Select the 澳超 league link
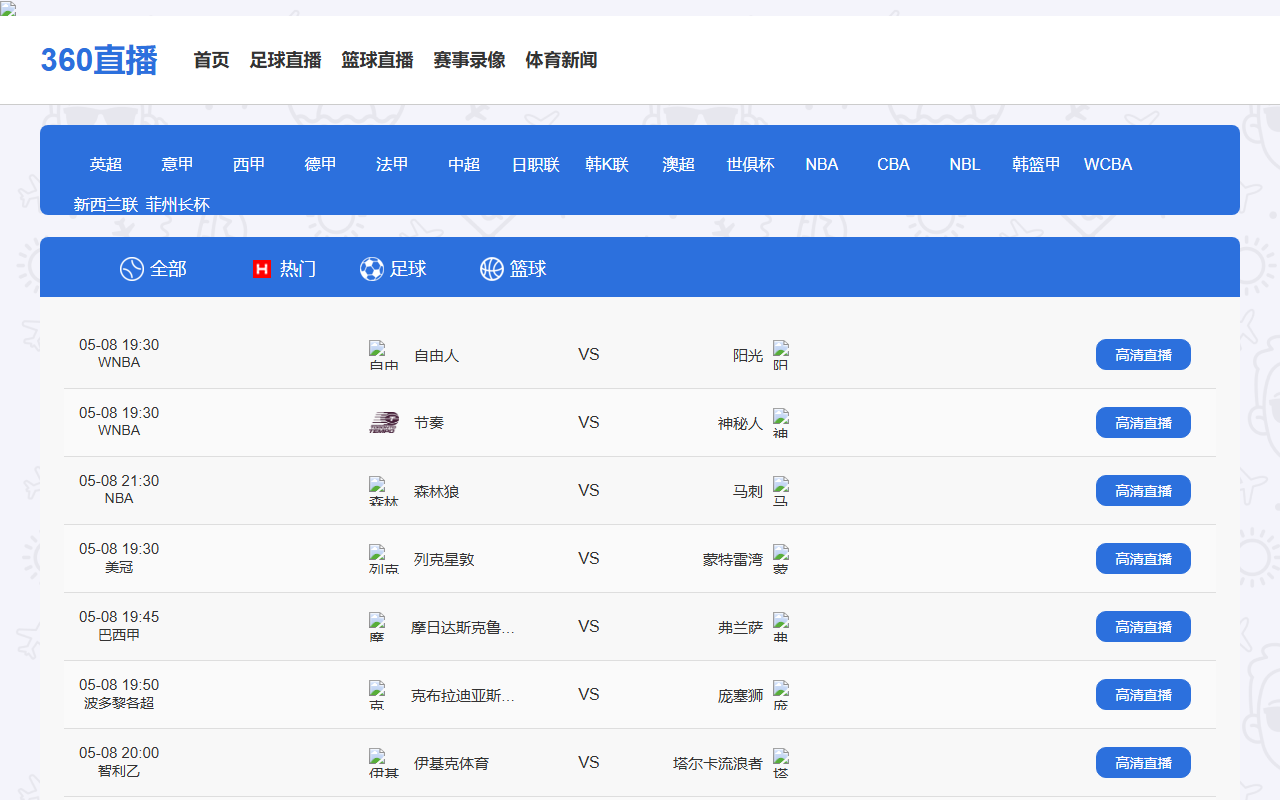 [679, 165]
